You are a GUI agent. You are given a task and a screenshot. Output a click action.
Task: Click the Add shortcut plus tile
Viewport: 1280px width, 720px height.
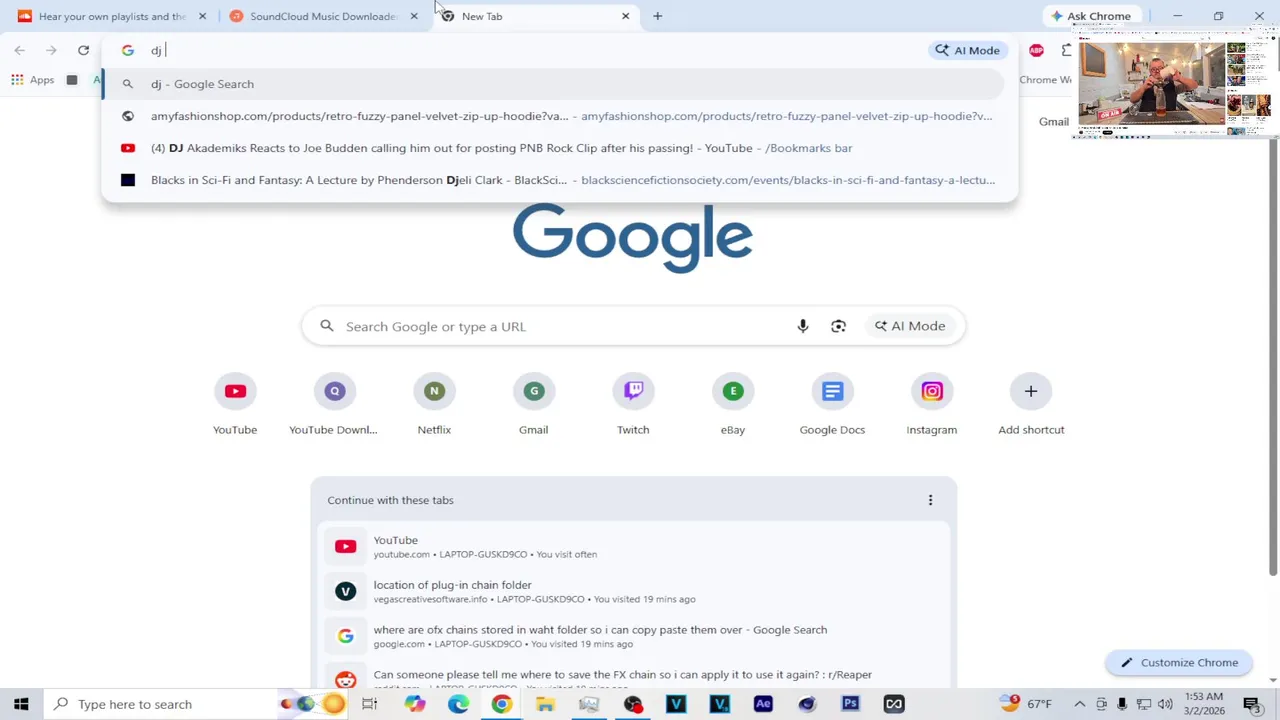[x=1031, y=404]
